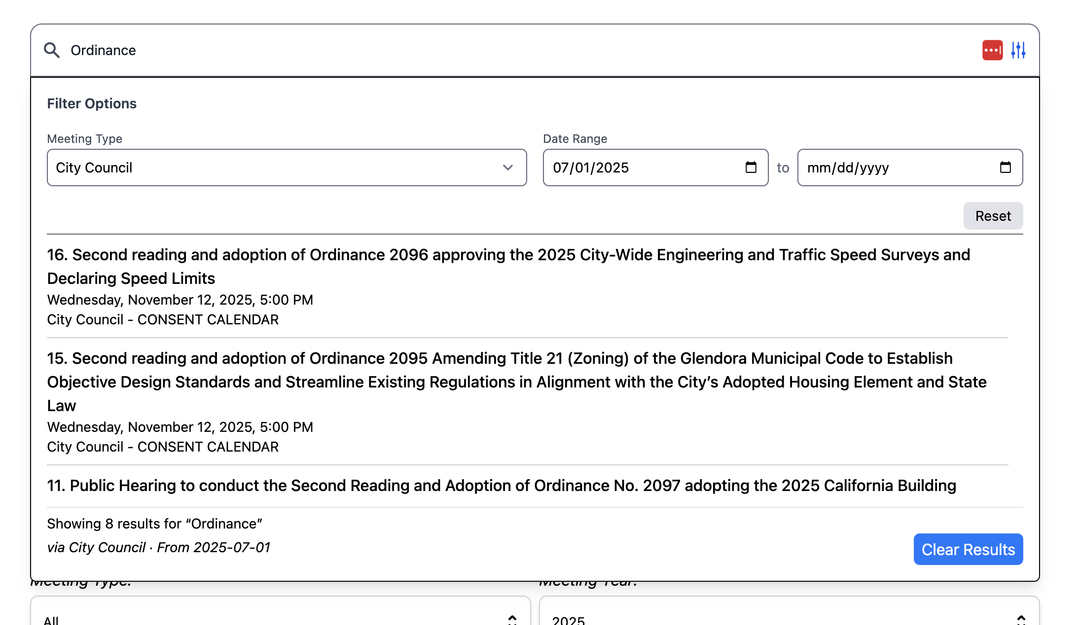Expand the Meeting Year 2025 dropdown
The height and width of the screenshot is (625, 1080).
tap(788, 616)
